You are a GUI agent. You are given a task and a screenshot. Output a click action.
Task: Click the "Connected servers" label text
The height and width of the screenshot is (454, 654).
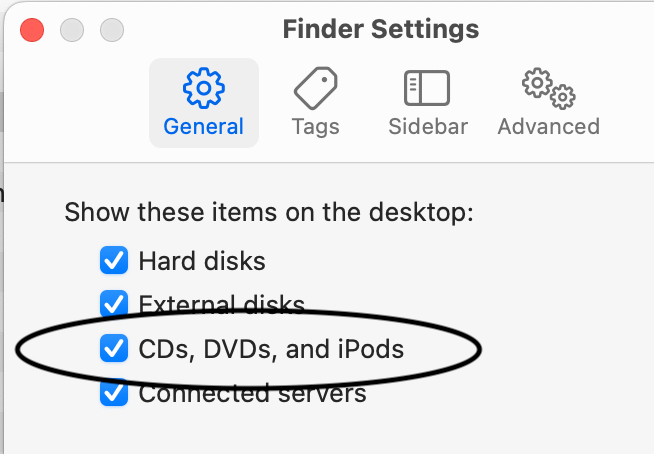252,394
